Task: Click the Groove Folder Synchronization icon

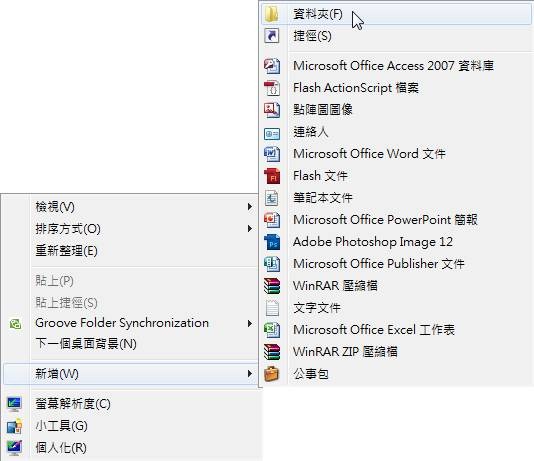Action: pos(15,324)
